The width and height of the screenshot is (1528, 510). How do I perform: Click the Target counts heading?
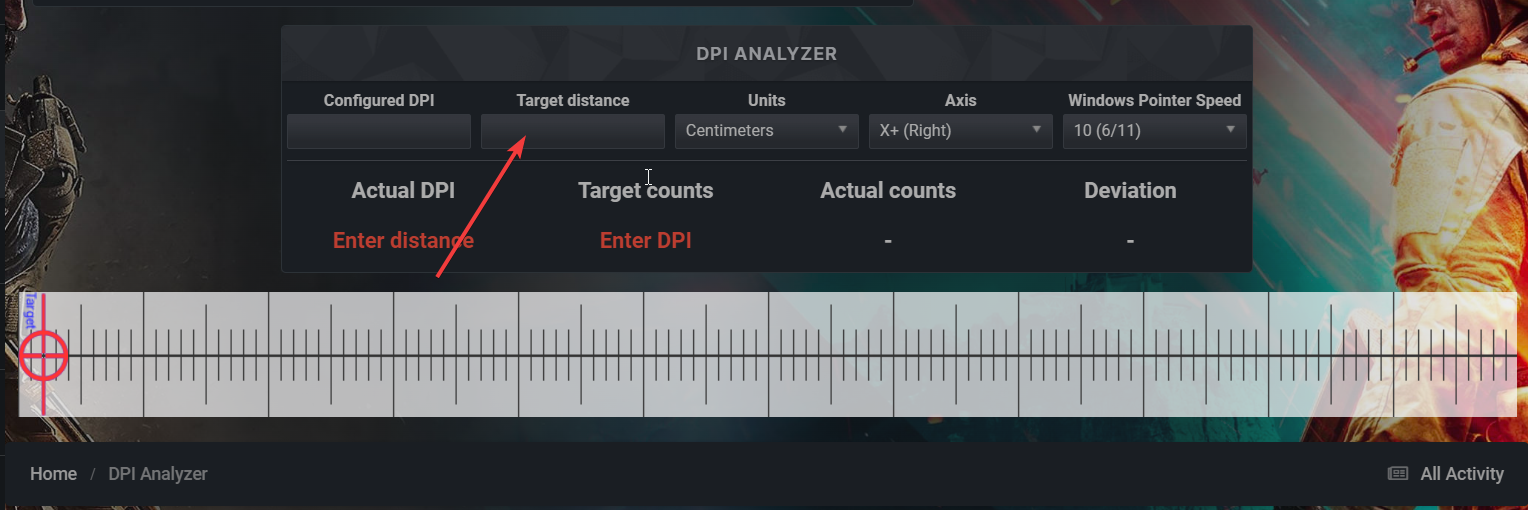(x=646, y=190)
